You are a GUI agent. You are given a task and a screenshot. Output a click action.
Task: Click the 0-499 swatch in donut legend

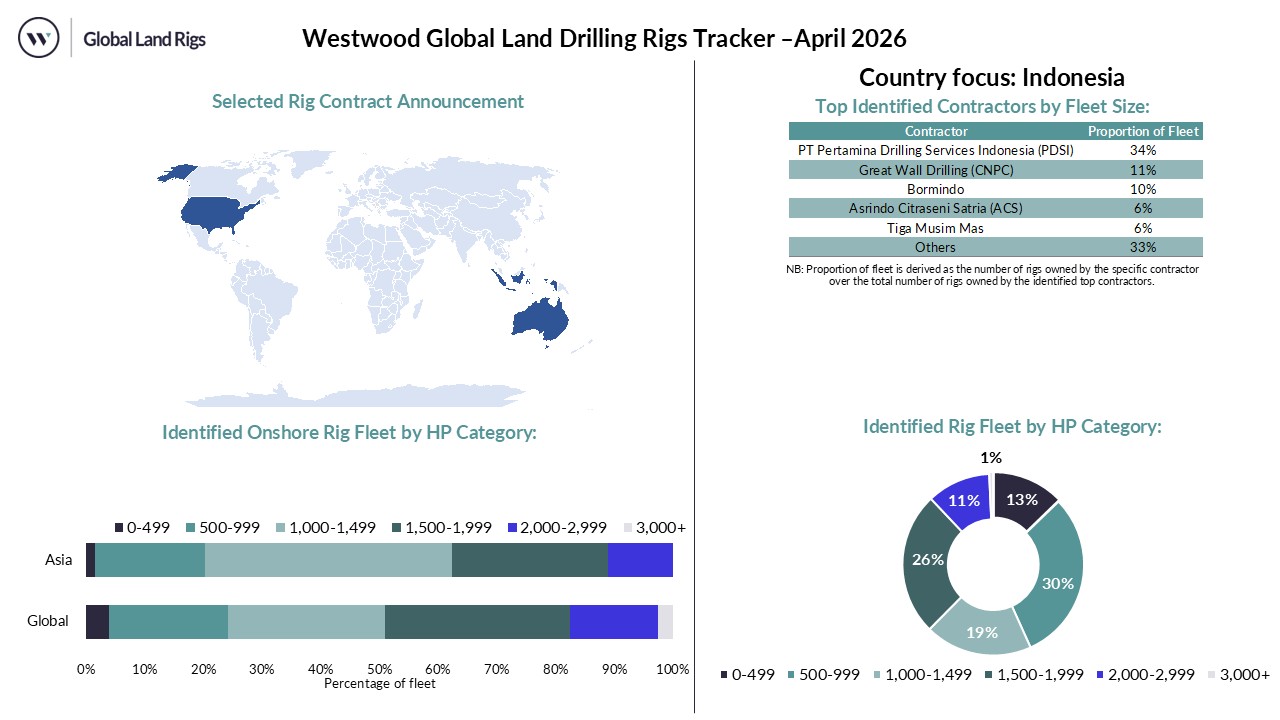tap(724, 675)
